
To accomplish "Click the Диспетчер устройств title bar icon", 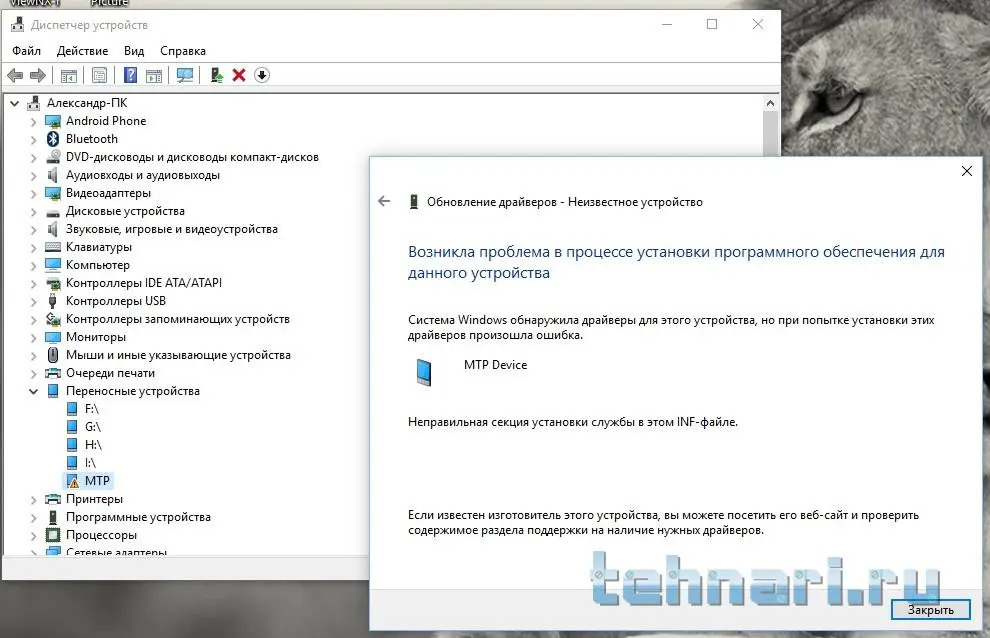I will 18,25.
